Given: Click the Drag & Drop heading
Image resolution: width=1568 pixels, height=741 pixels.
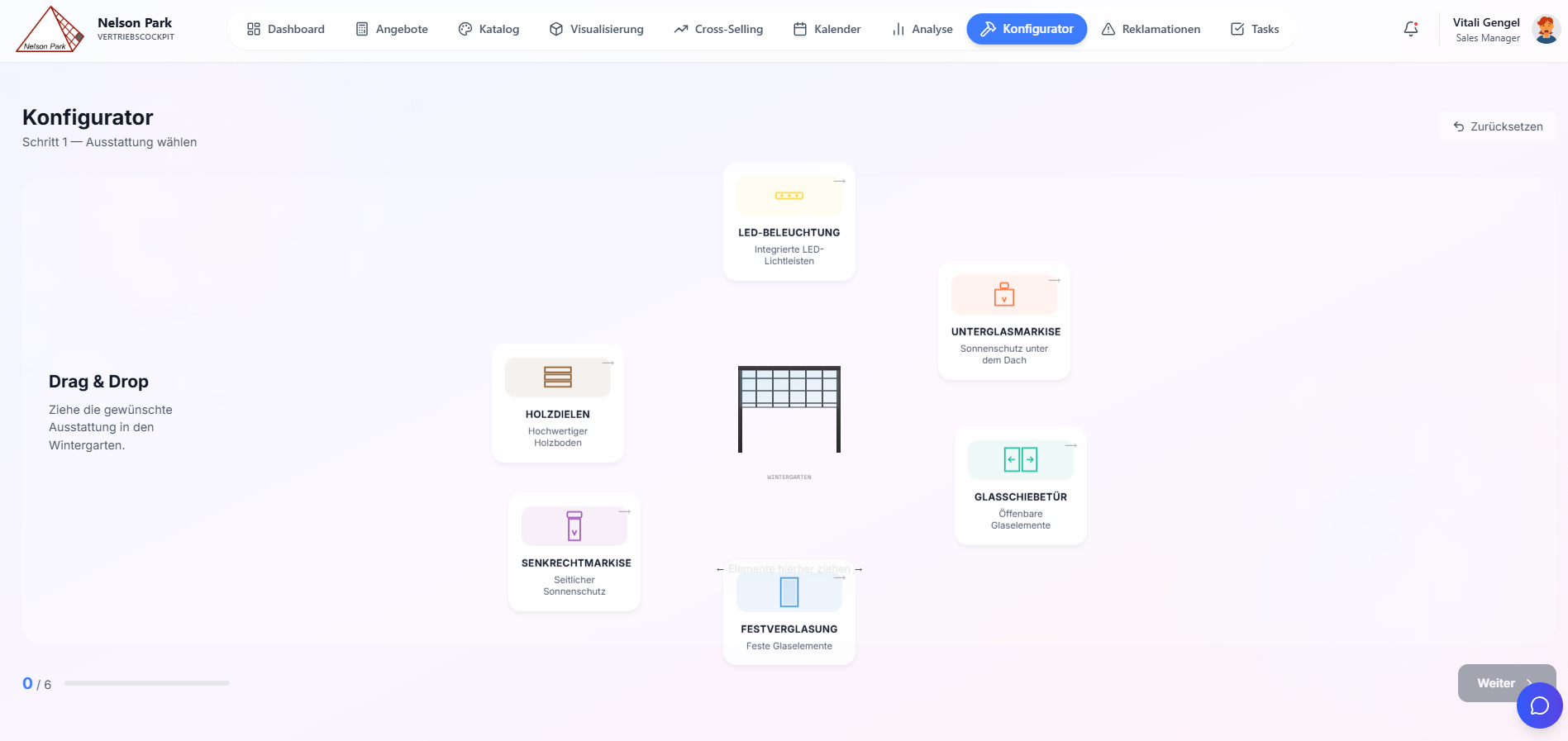Looking at the screenshot, I should click(x=98, y=382).
